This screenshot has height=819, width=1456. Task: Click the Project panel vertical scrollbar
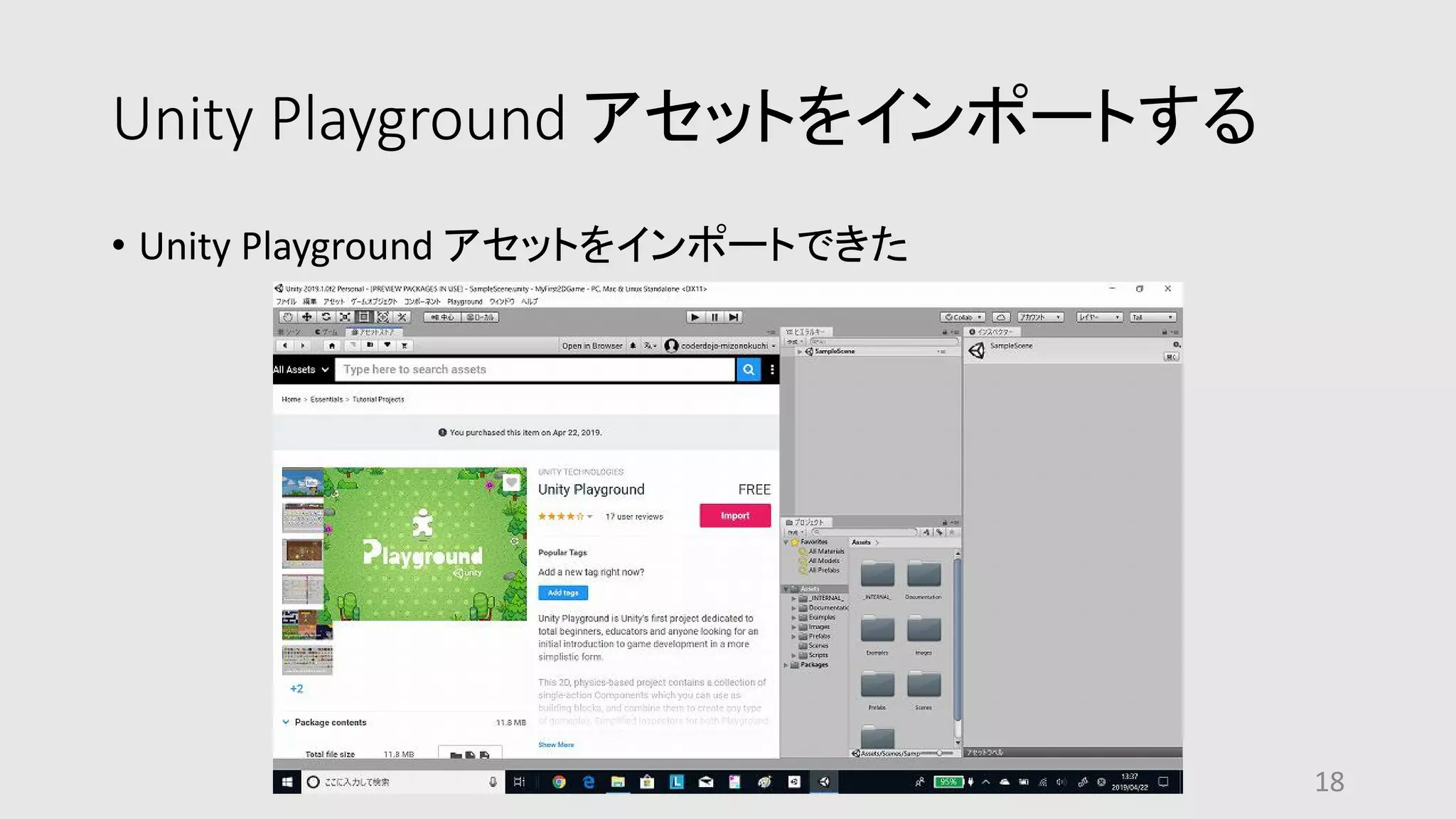click(958, 640)
